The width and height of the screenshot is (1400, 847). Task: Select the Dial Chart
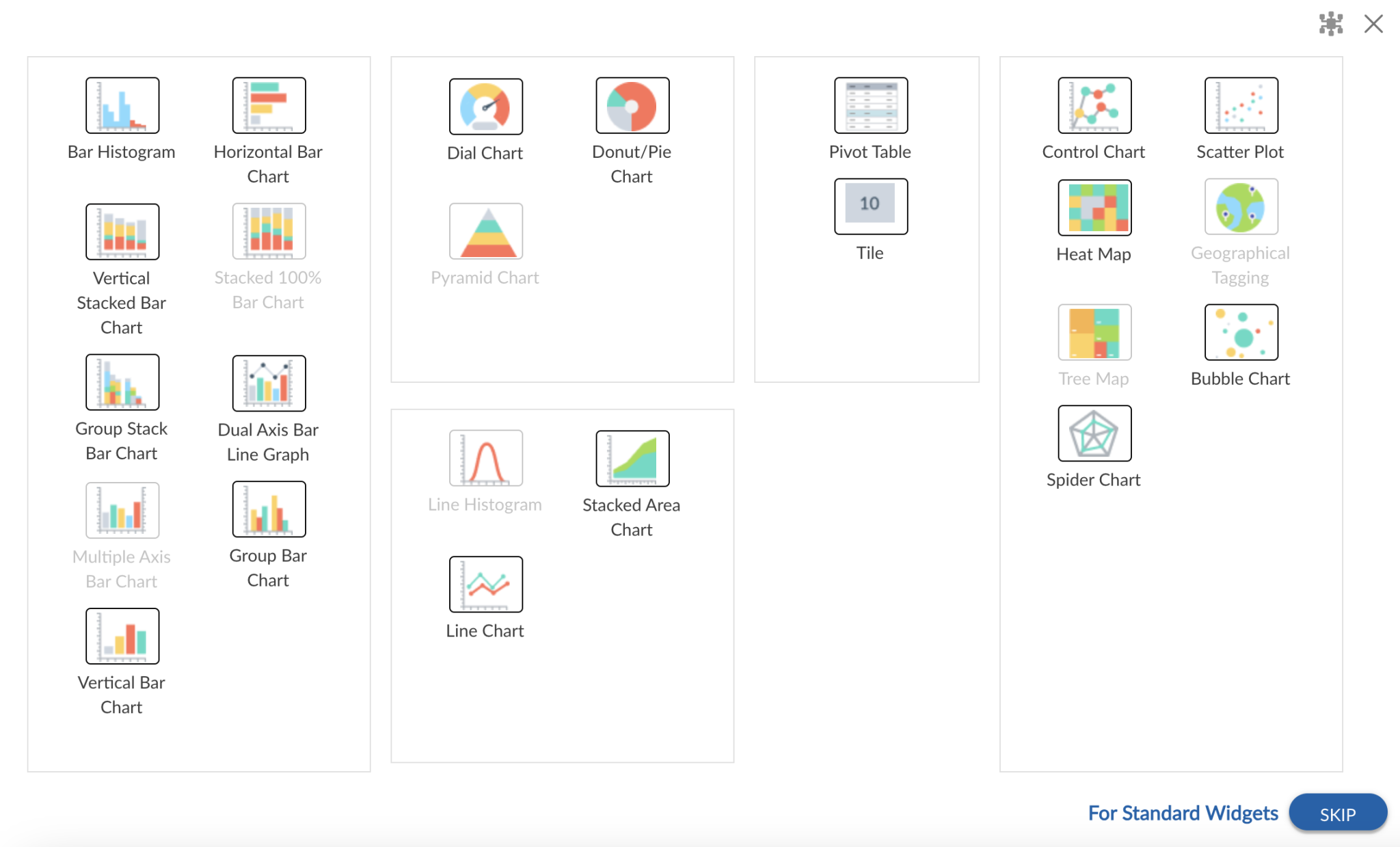point(485,107)
